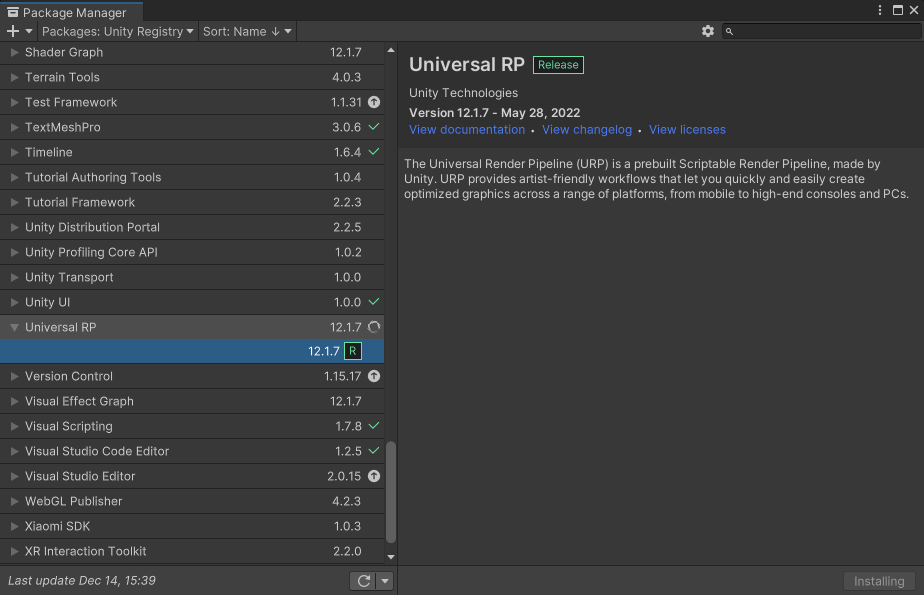Click the refresh package list icon
This screenshot has width=924, height=595.
[x=362, y=581]
